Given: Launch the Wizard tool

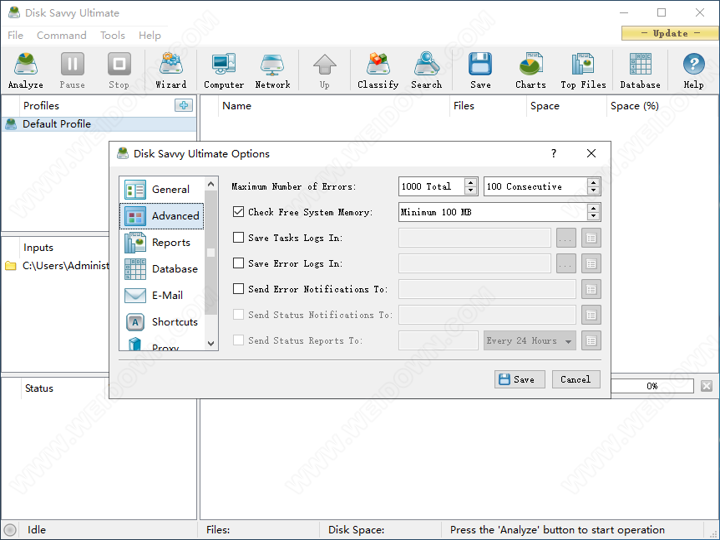Looking at the screenshot, I should [x=171, y=70].
